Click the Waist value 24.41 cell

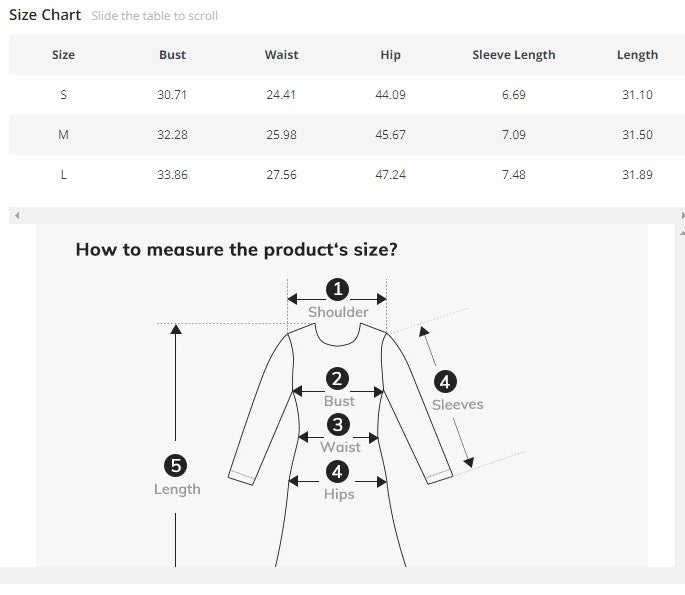(x=281, y=95)
